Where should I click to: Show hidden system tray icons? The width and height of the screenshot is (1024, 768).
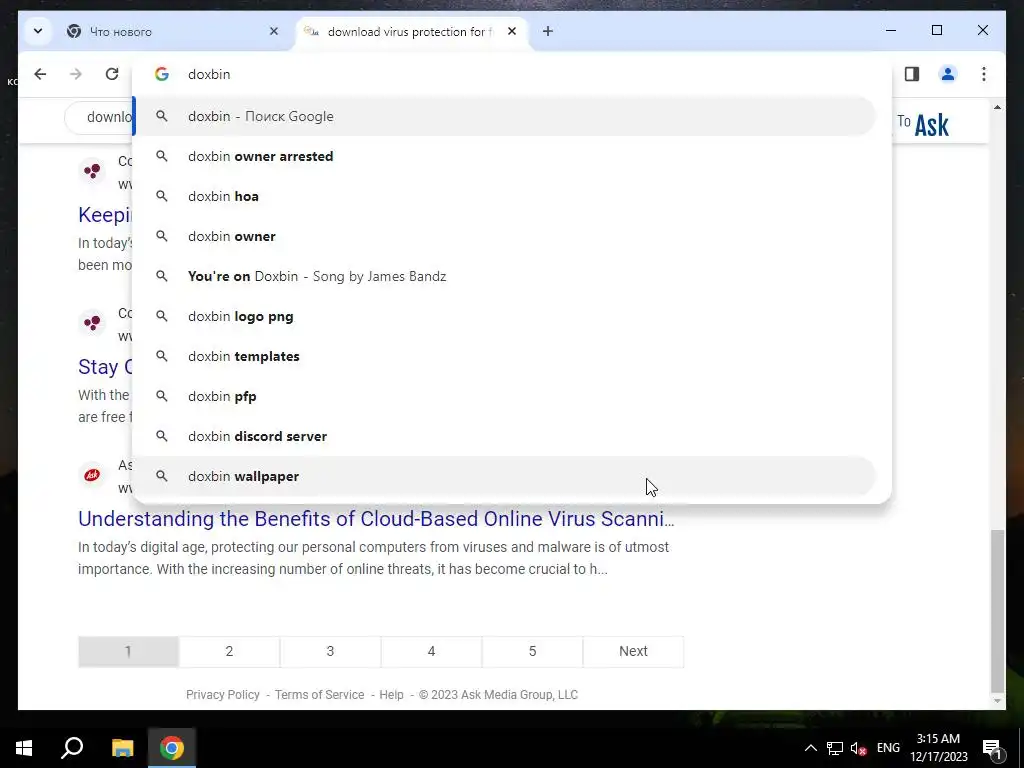(x=810, y=748)
